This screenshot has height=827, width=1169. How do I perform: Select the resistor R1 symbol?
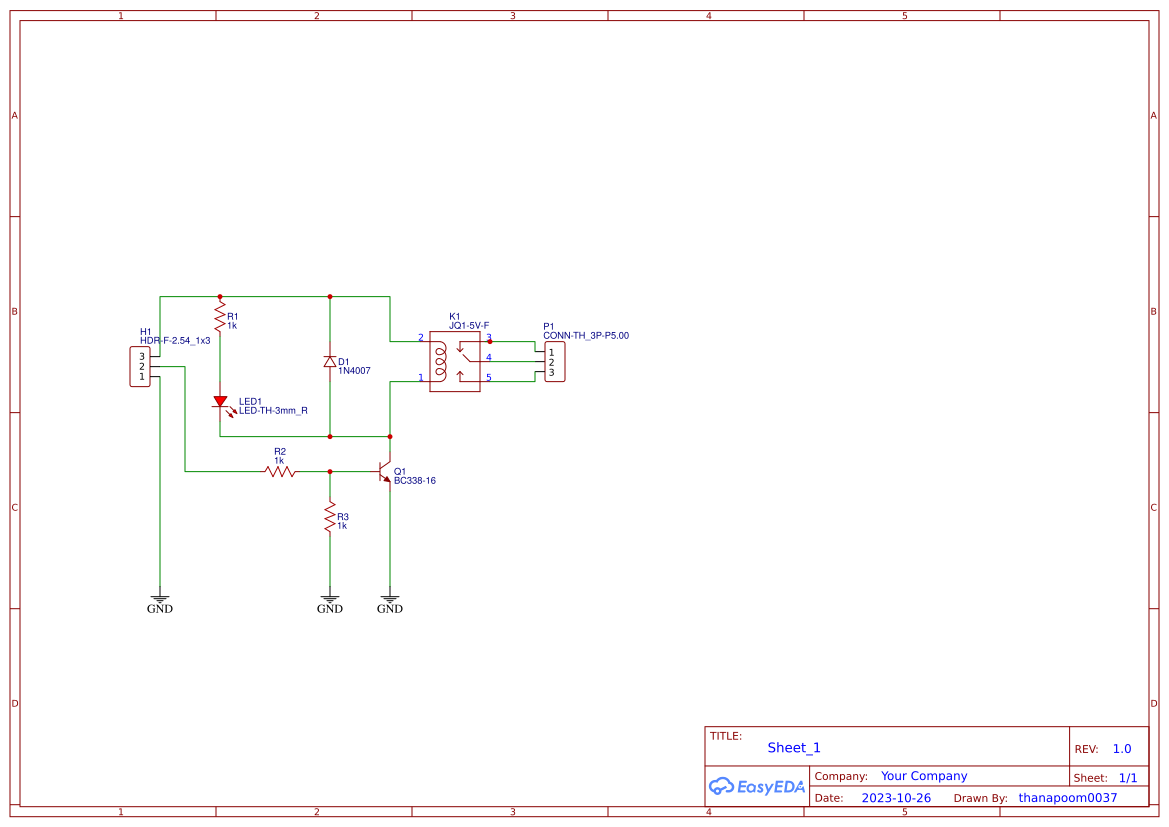(221, 318)
